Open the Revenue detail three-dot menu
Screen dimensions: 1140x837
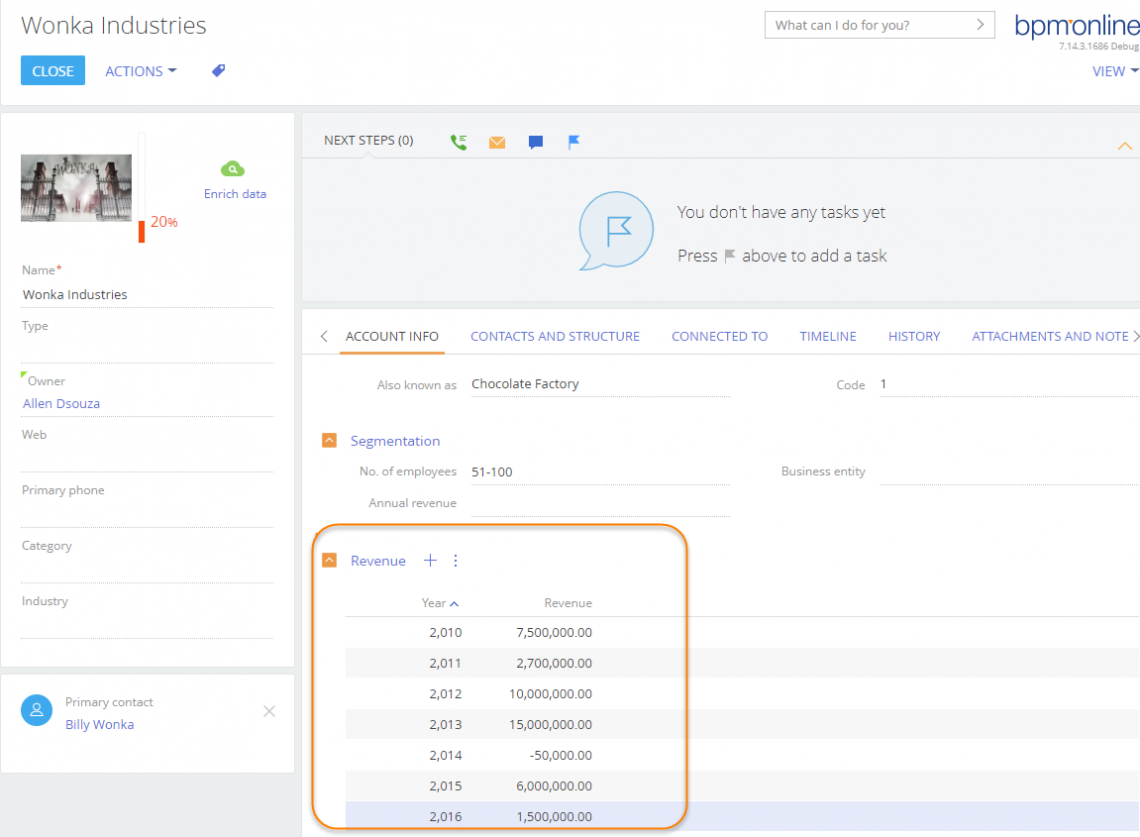pyautogui.click(x=456, y=561)
